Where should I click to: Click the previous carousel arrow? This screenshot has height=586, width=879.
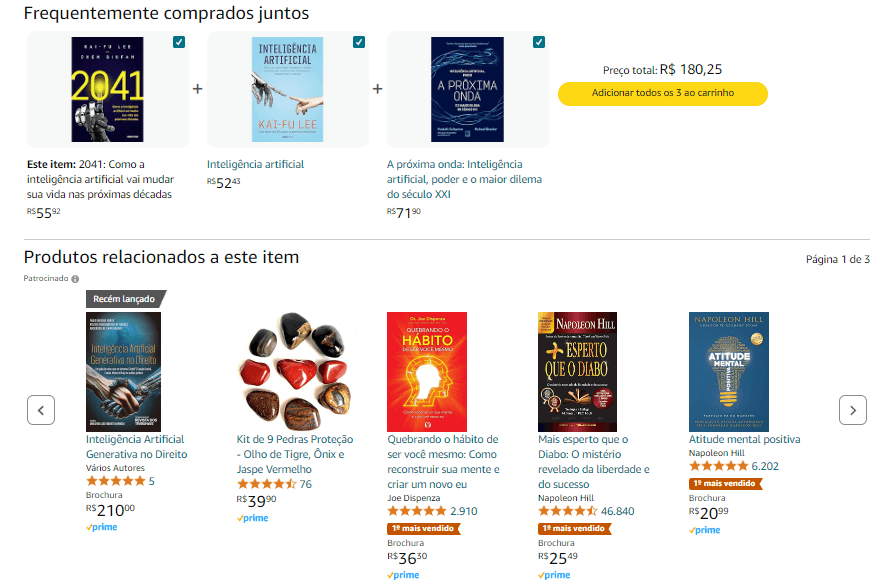point(40,410)
